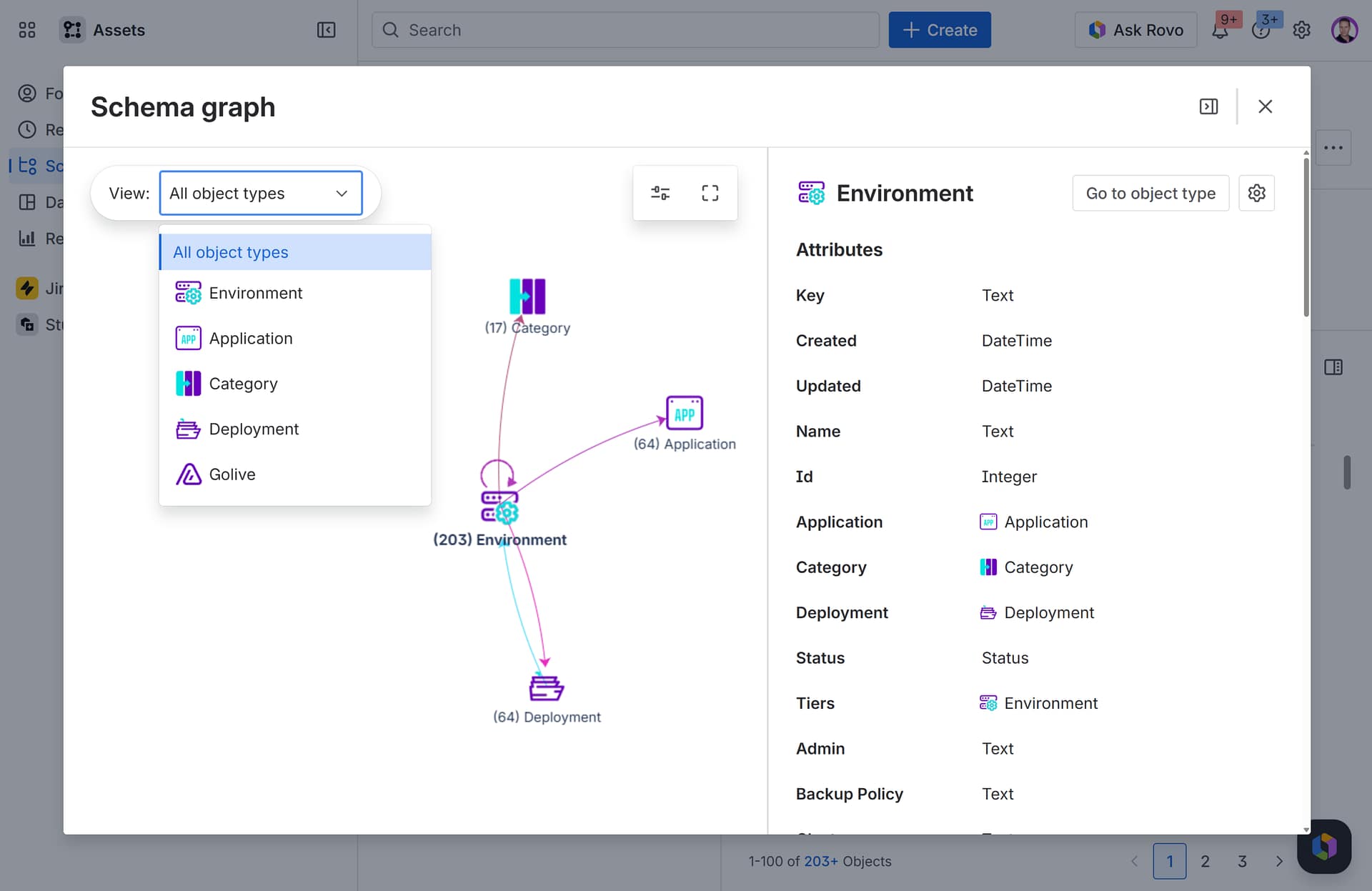Close the Schema graph dialog
The image size is (1372, 891).
(x=1265, y=106)
